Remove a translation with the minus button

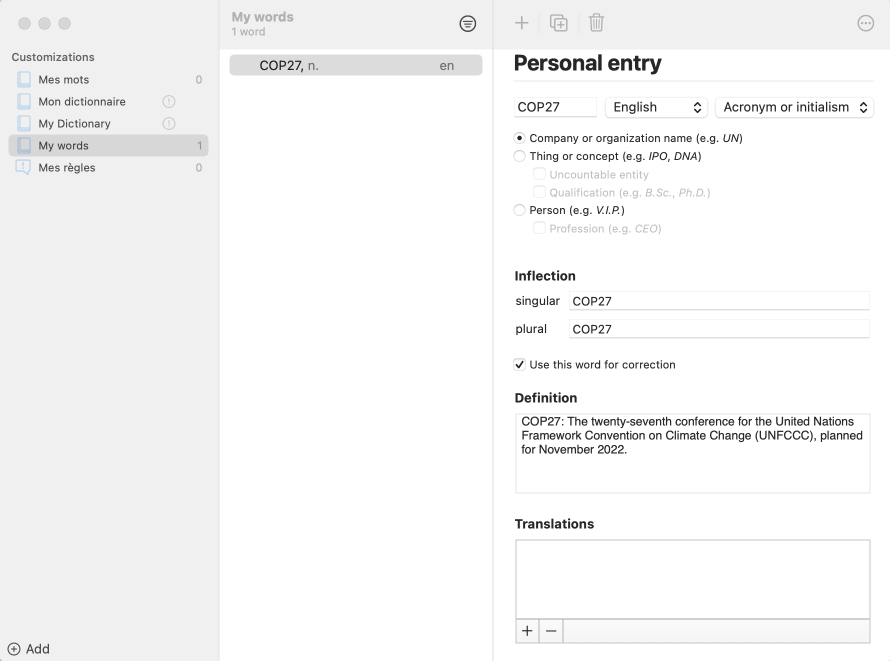(551, 631)
